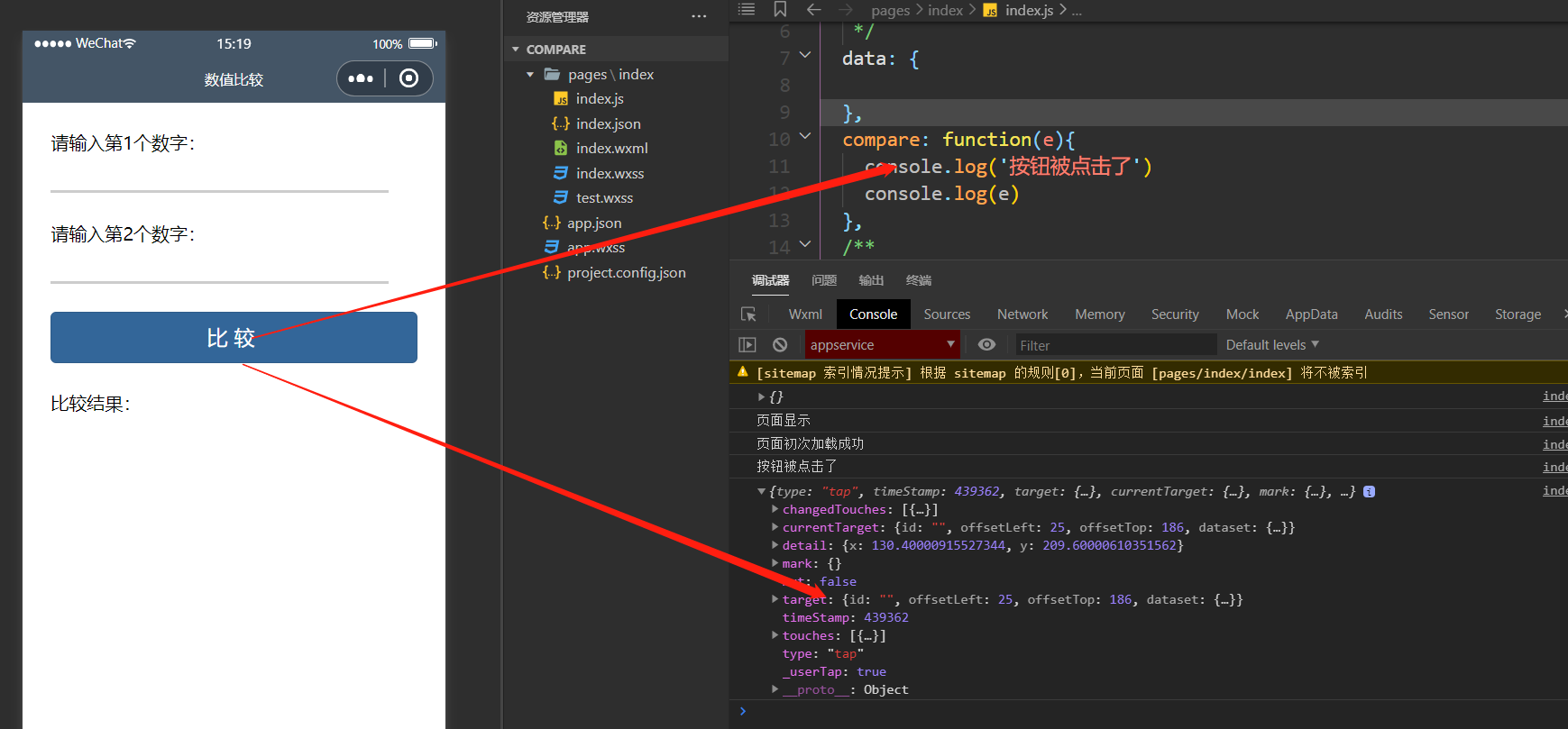The width and height of the screenshot is (1568, 729).
Task: Navigate forward with the right arrow
Action: pos(845,9)
